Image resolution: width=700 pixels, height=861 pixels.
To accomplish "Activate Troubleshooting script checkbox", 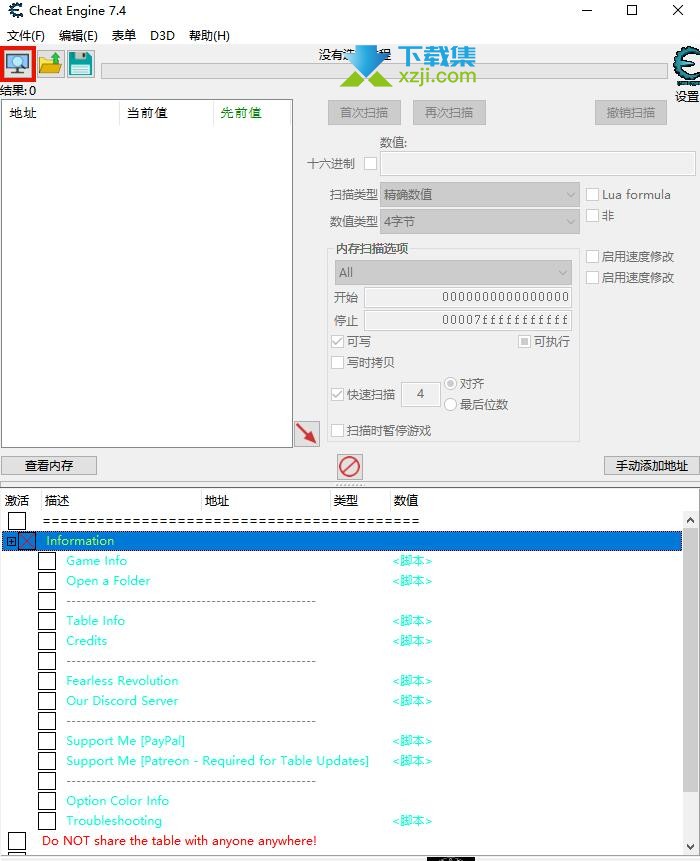I will point(47,821).
